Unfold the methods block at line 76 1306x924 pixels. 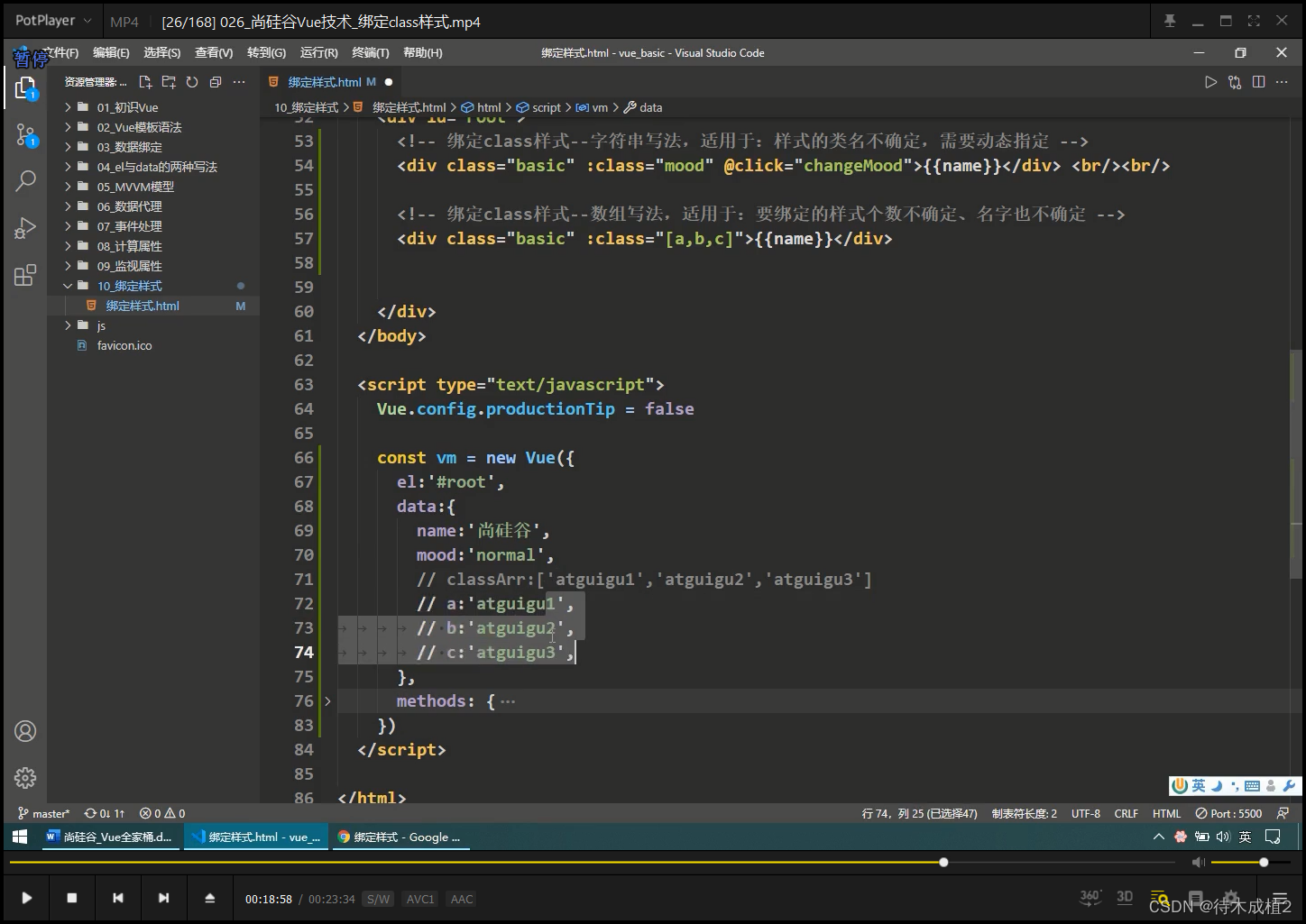[x=327, y=700]
